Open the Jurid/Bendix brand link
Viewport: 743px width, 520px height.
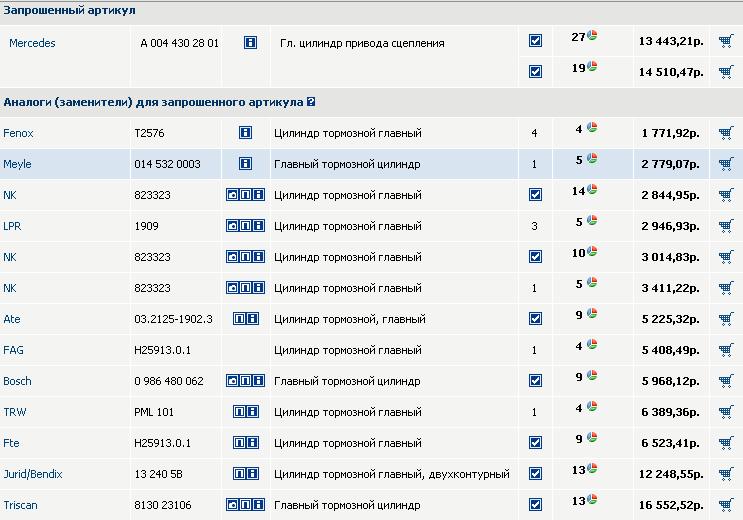click(x=33, y=474)
